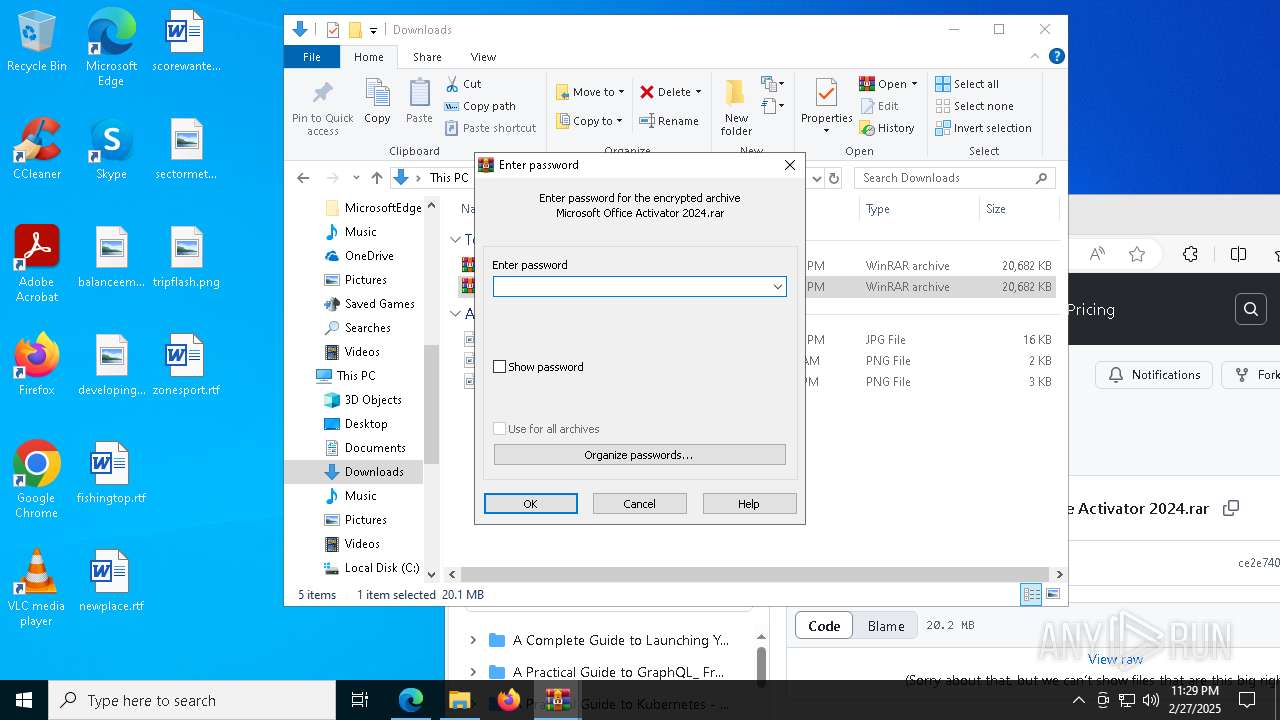Click the Explorer Help question mark icon

1056,57
